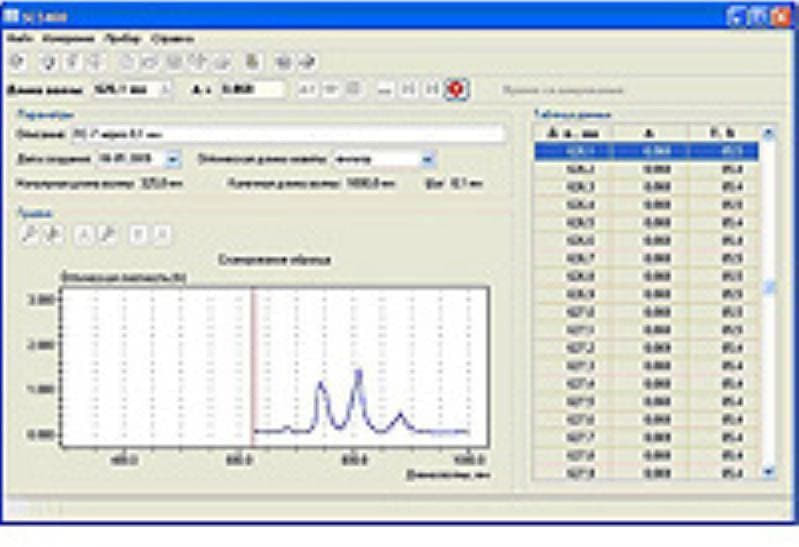Click the arrow icon ending the main toolbar
Screen dimensions: 799x547
[307, 62]
